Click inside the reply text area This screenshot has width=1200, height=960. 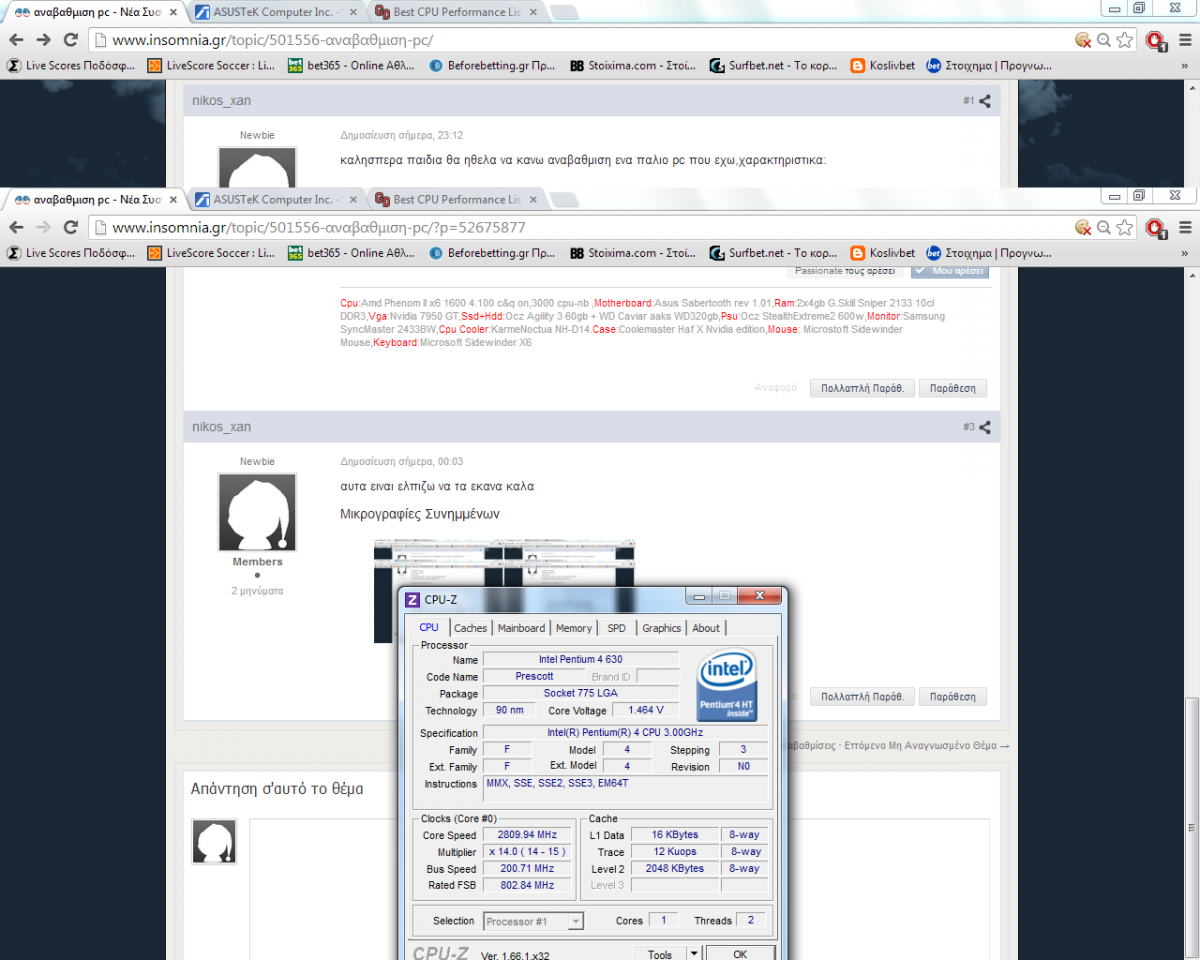pos(619,889)
